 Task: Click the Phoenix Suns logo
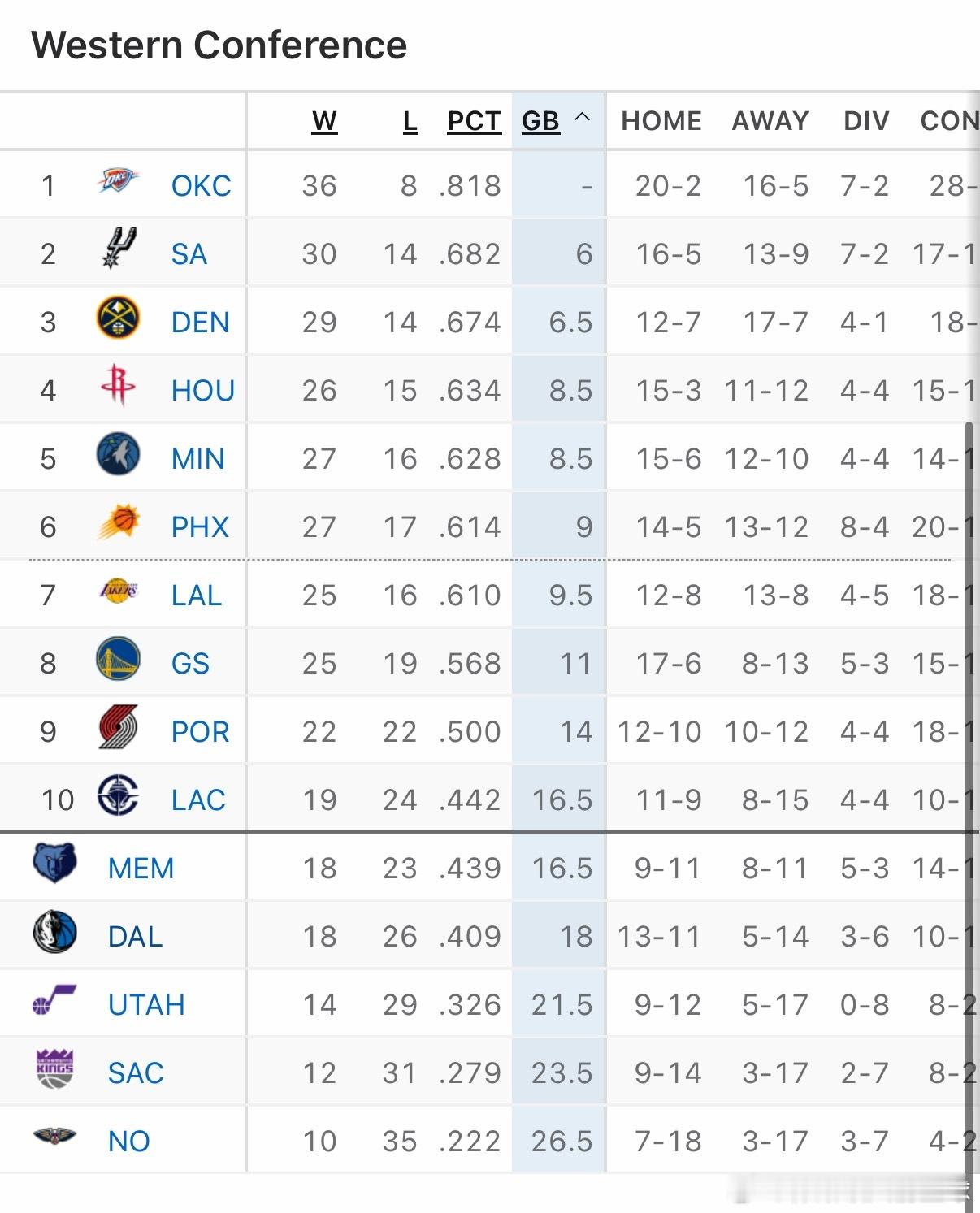[118, 522]
